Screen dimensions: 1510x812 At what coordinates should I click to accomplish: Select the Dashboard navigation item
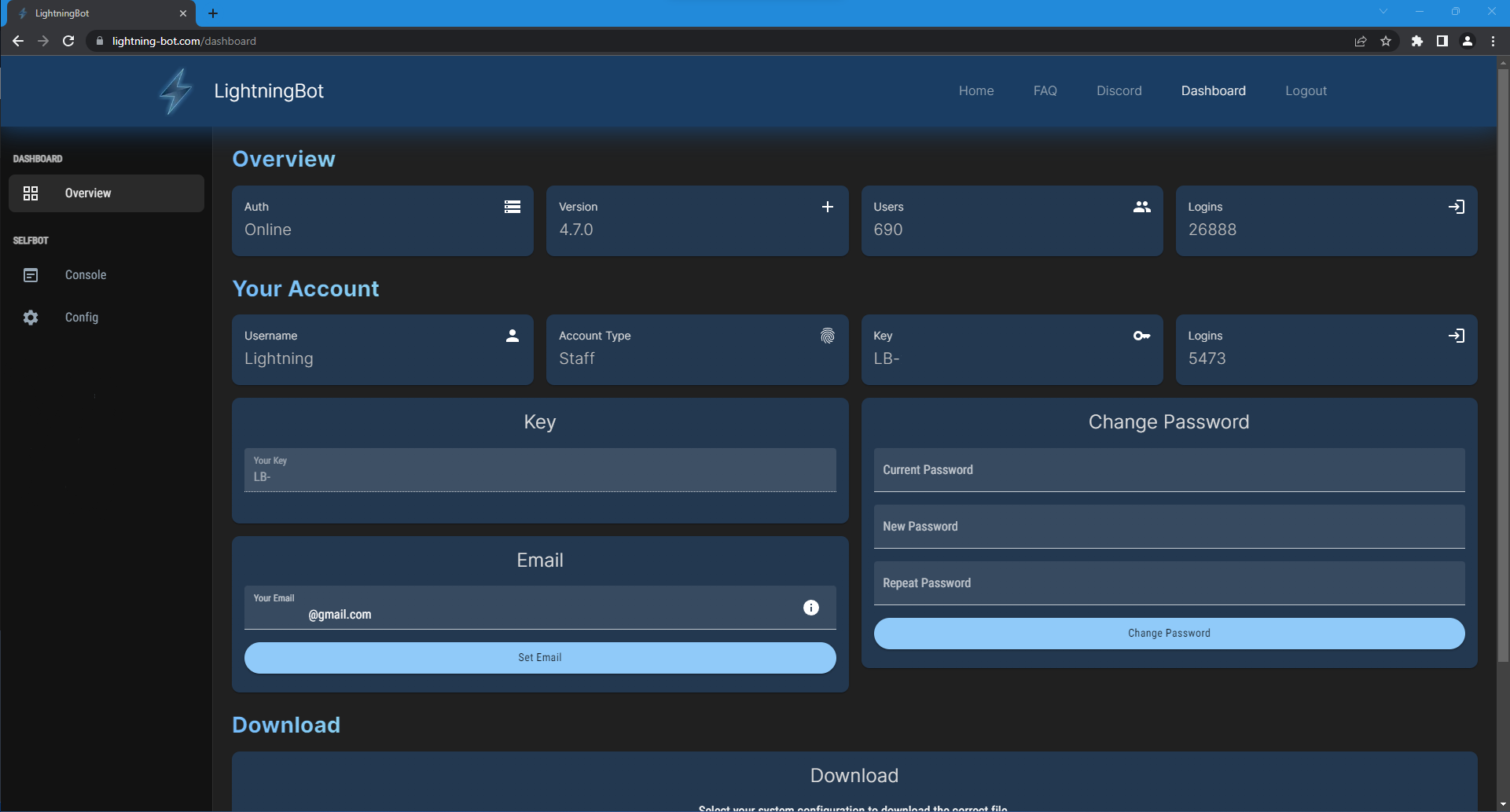tap(1213, 90)
